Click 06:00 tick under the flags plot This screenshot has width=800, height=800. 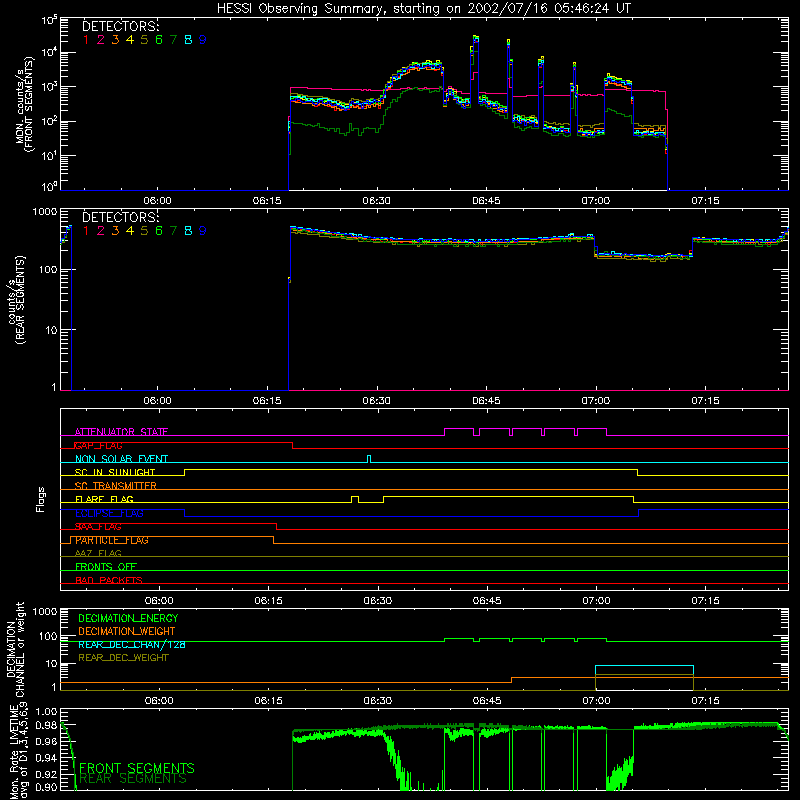(x=159, y=601)
